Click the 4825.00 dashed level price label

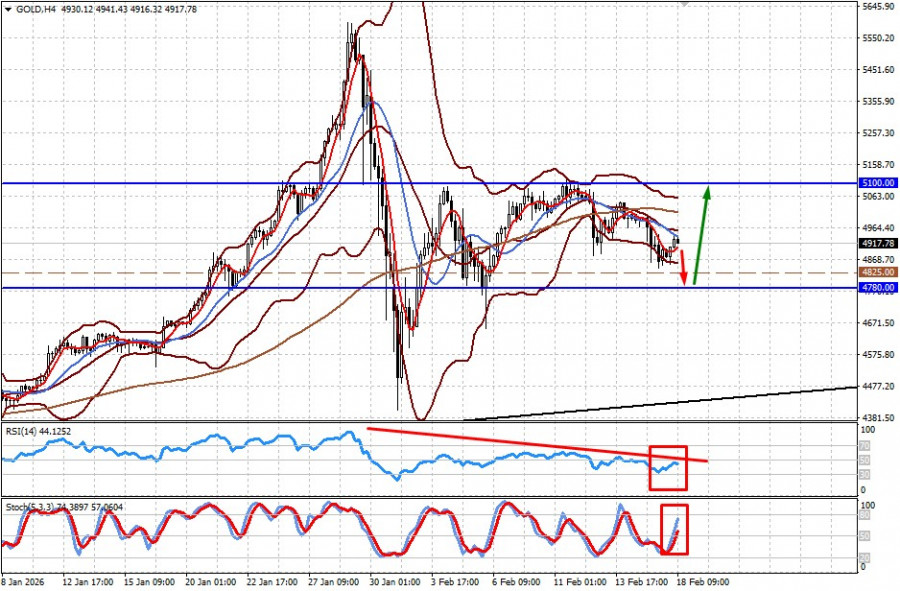(x=877, y=272)
